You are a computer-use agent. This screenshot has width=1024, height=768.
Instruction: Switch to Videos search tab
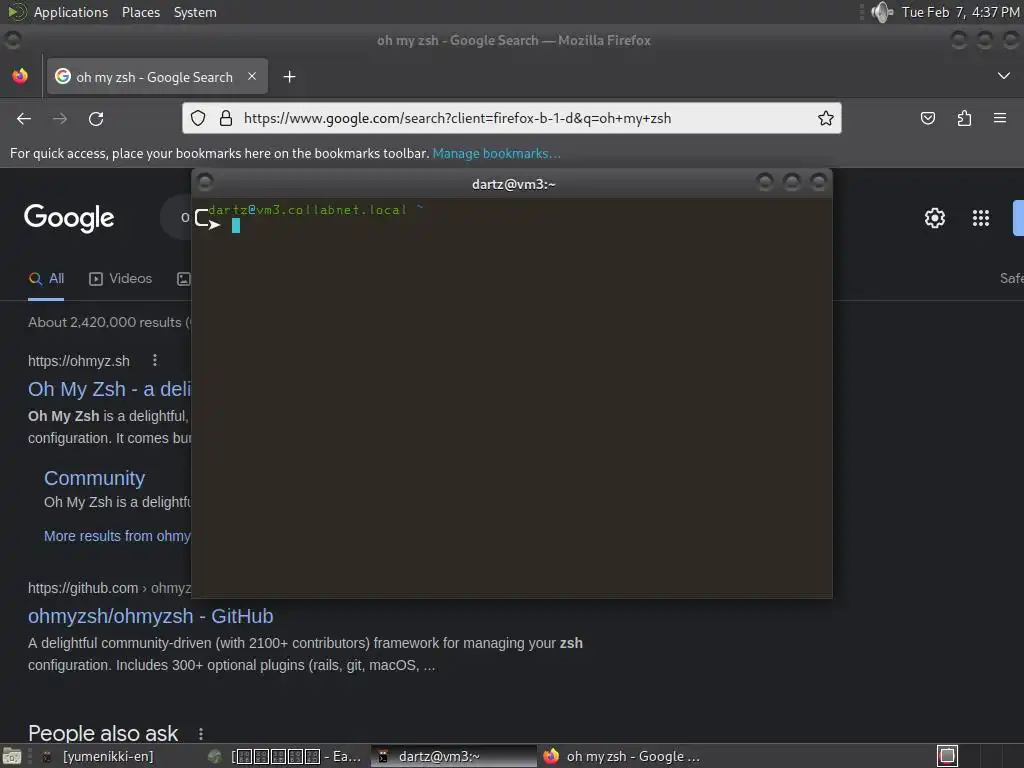(120, 278)
